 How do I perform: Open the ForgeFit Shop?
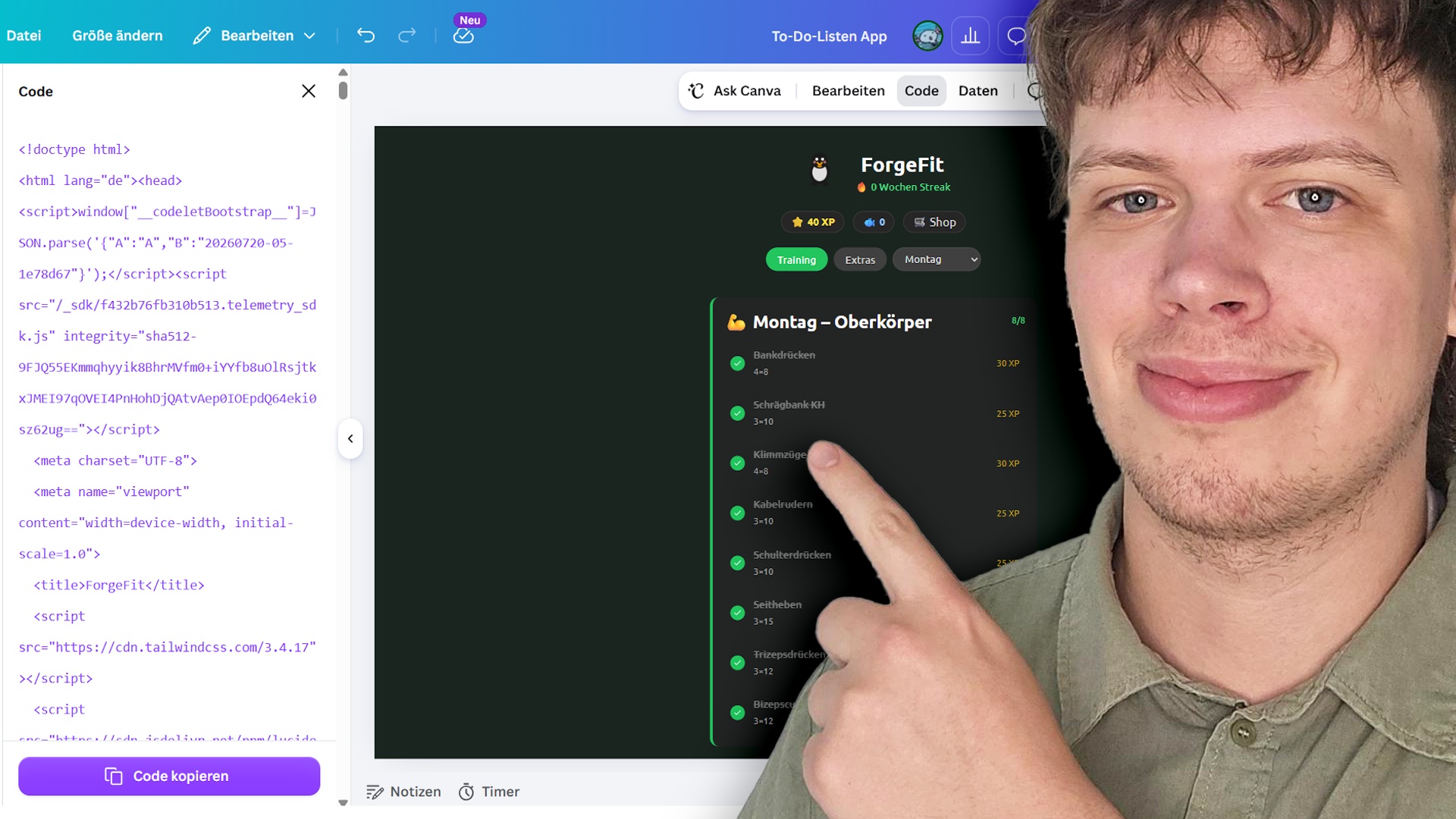pyautogui.click(x=934, y=222)
